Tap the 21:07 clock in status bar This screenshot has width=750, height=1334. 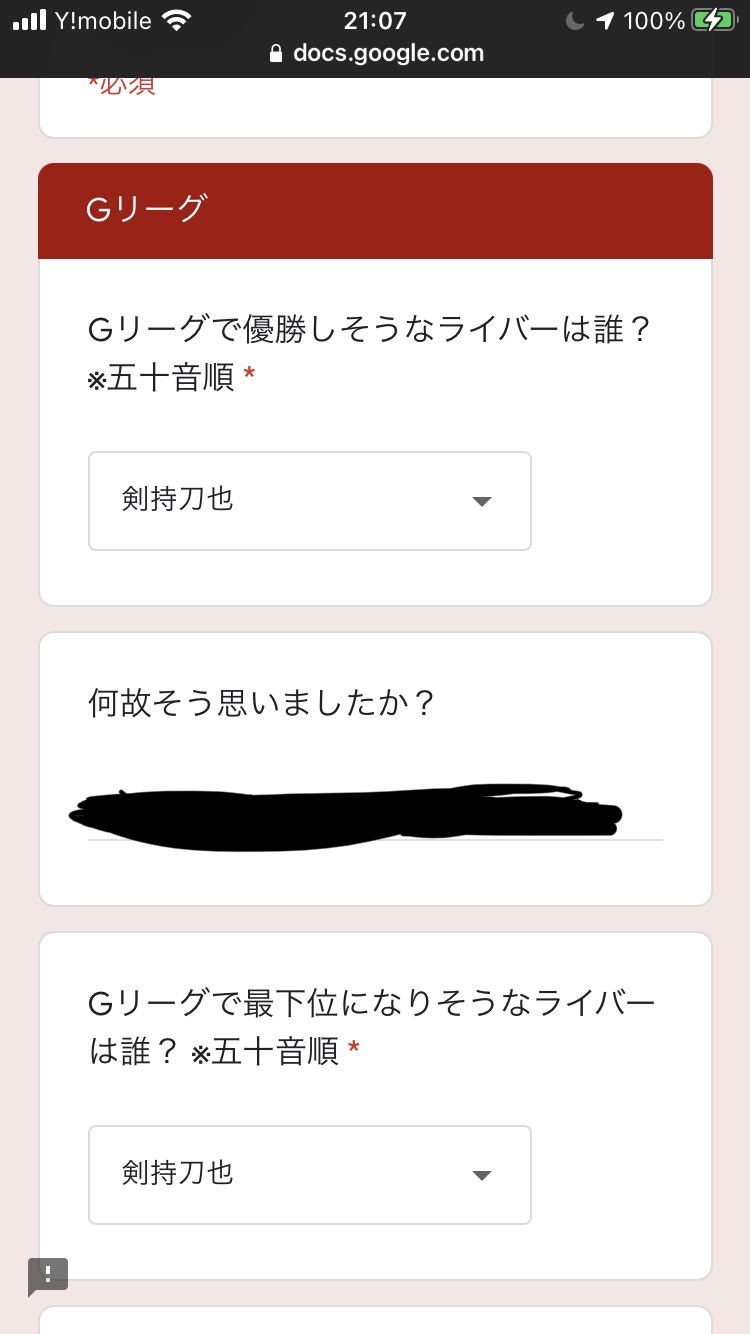click(373, 21)
